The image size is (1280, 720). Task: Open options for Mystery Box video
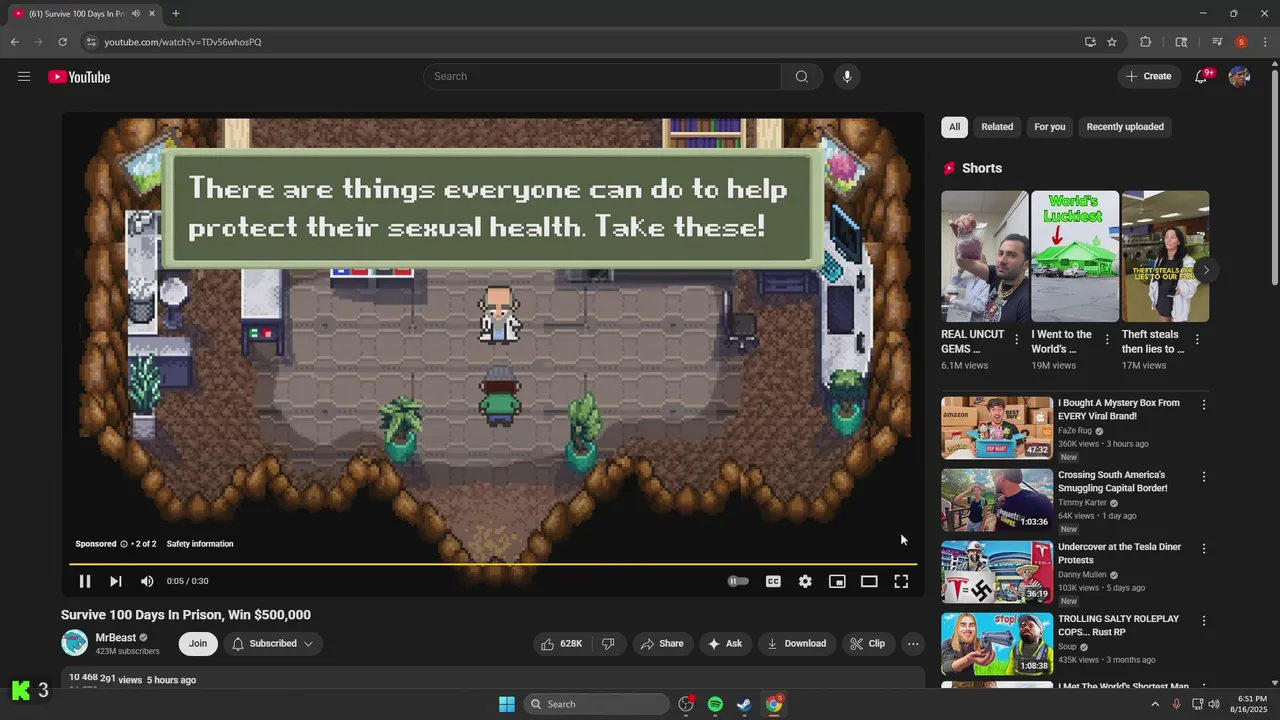(x=1204, y=405)
